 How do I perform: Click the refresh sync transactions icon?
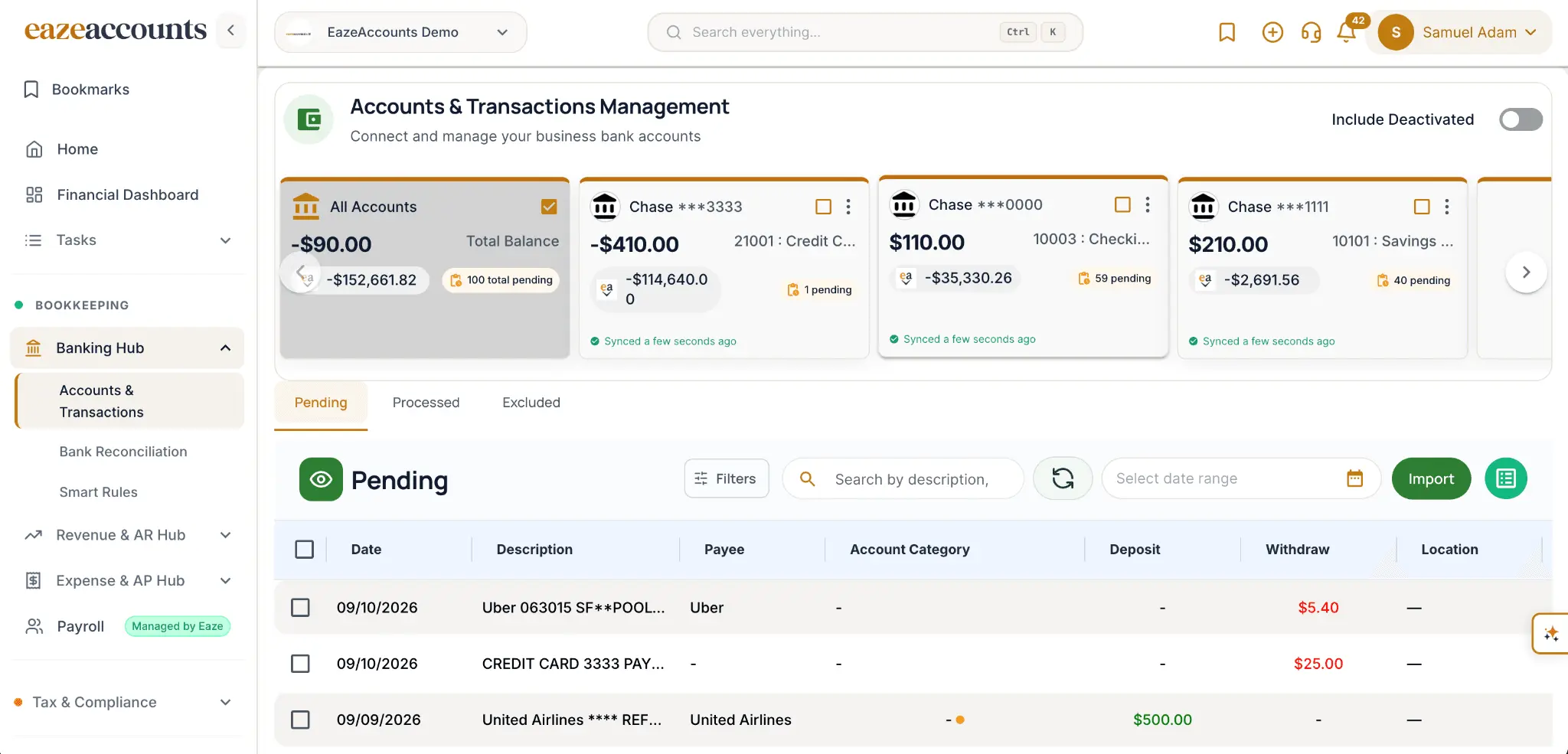(1063, 478)
